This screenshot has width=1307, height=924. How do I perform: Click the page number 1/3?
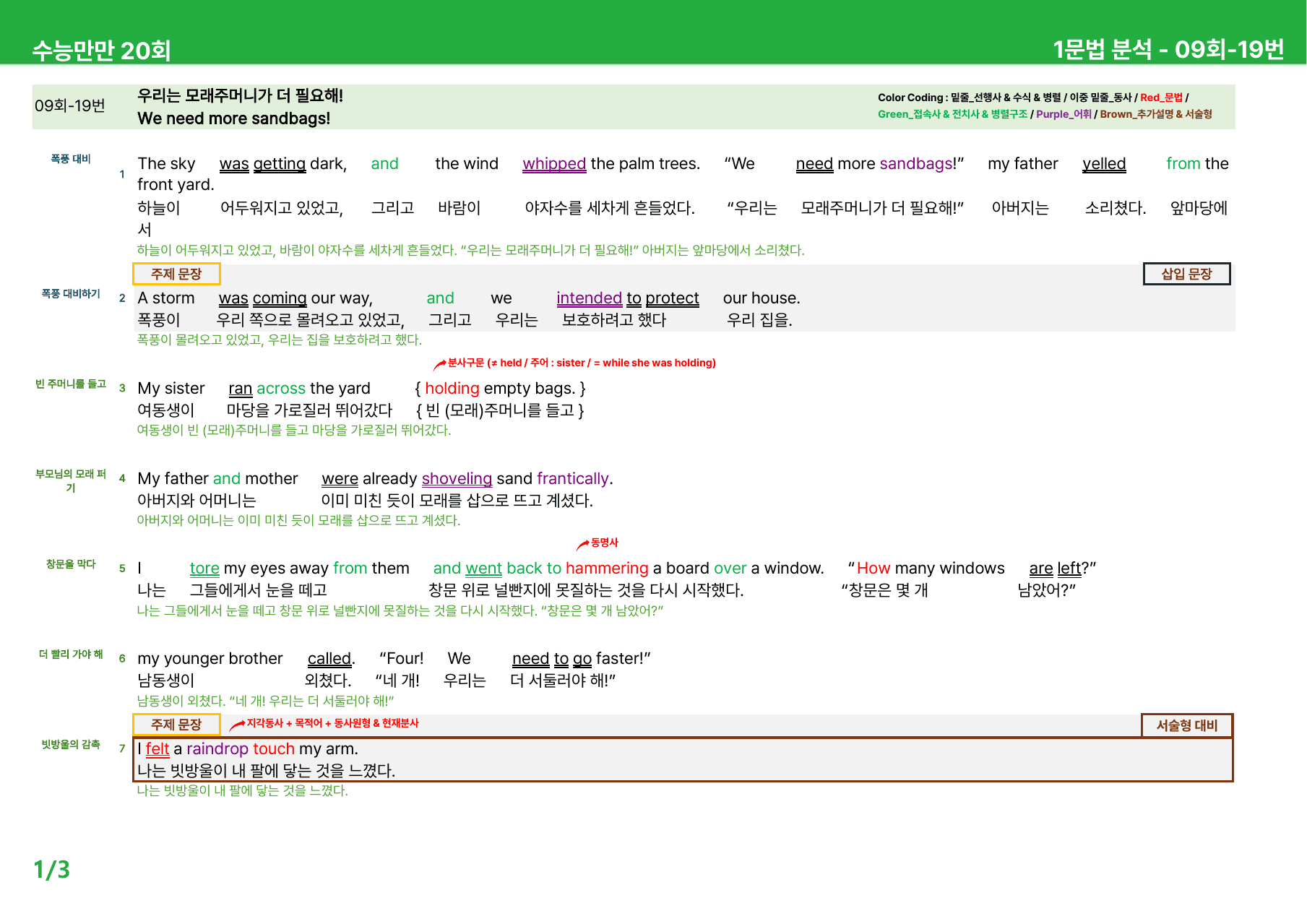[x=52, y=869]
